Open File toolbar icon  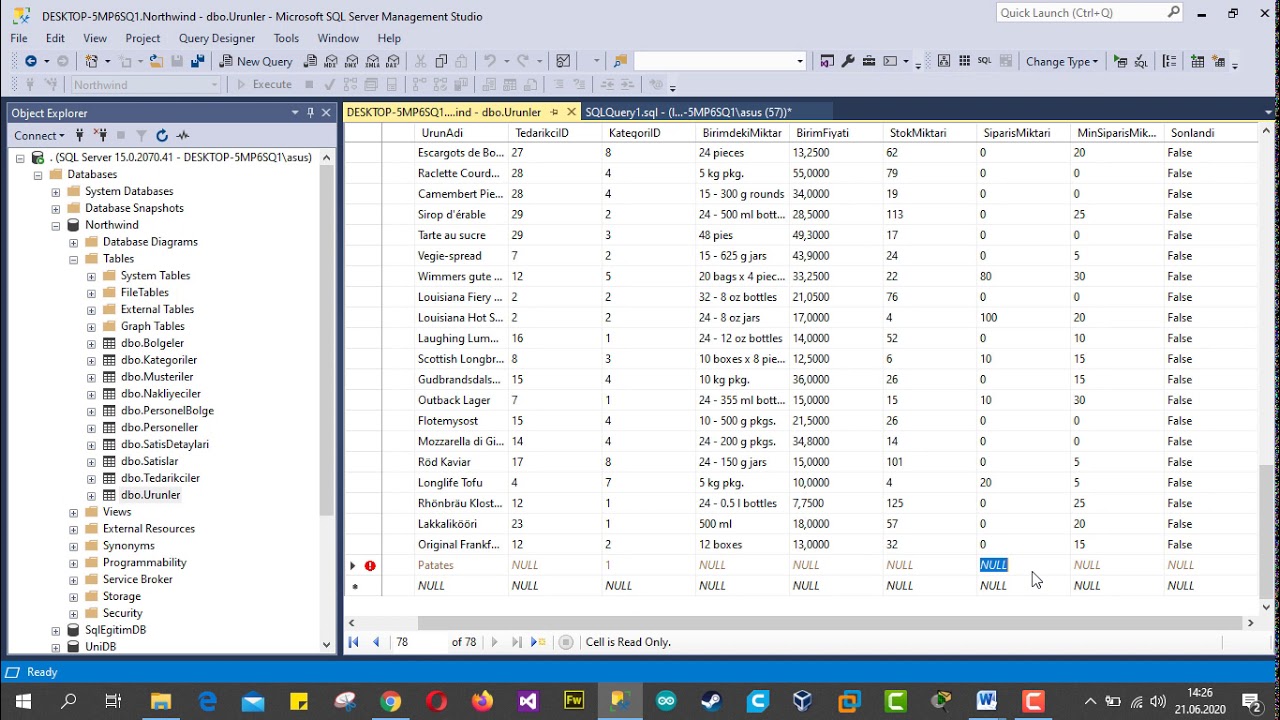[x=156, y=61]
